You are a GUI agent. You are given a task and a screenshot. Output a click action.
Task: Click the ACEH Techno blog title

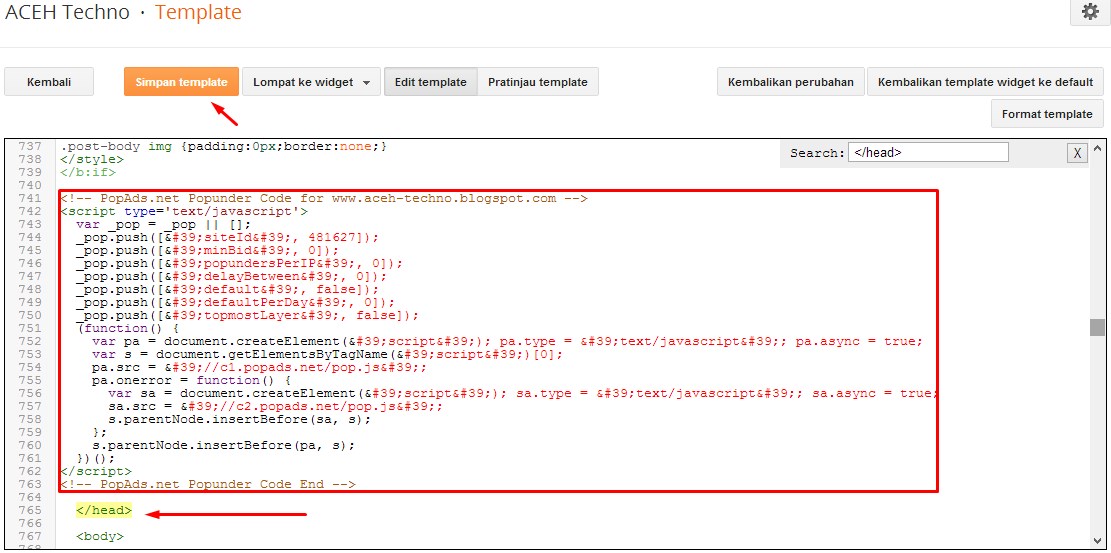pyautogui.click(x=66, y=12)
